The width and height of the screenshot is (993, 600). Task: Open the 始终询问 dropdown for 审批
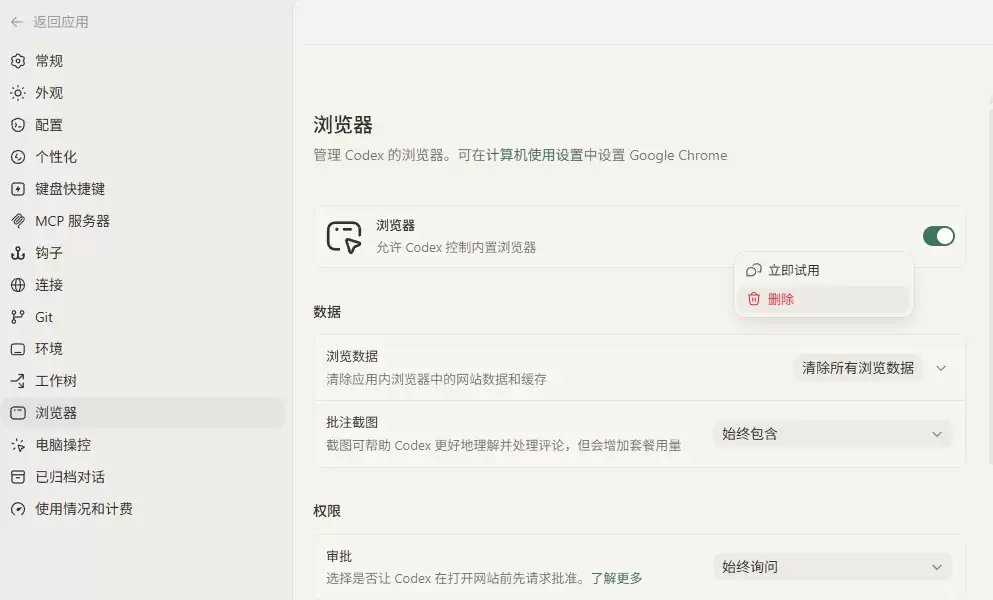tap(832, 567)
